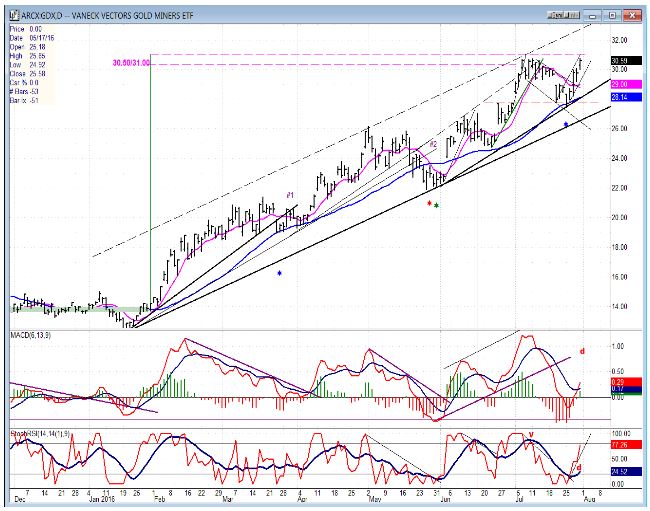The height and width of the screenshot is (511, 650).
Task: Click the StochRSI indicator label
Action: coord(40,434)
